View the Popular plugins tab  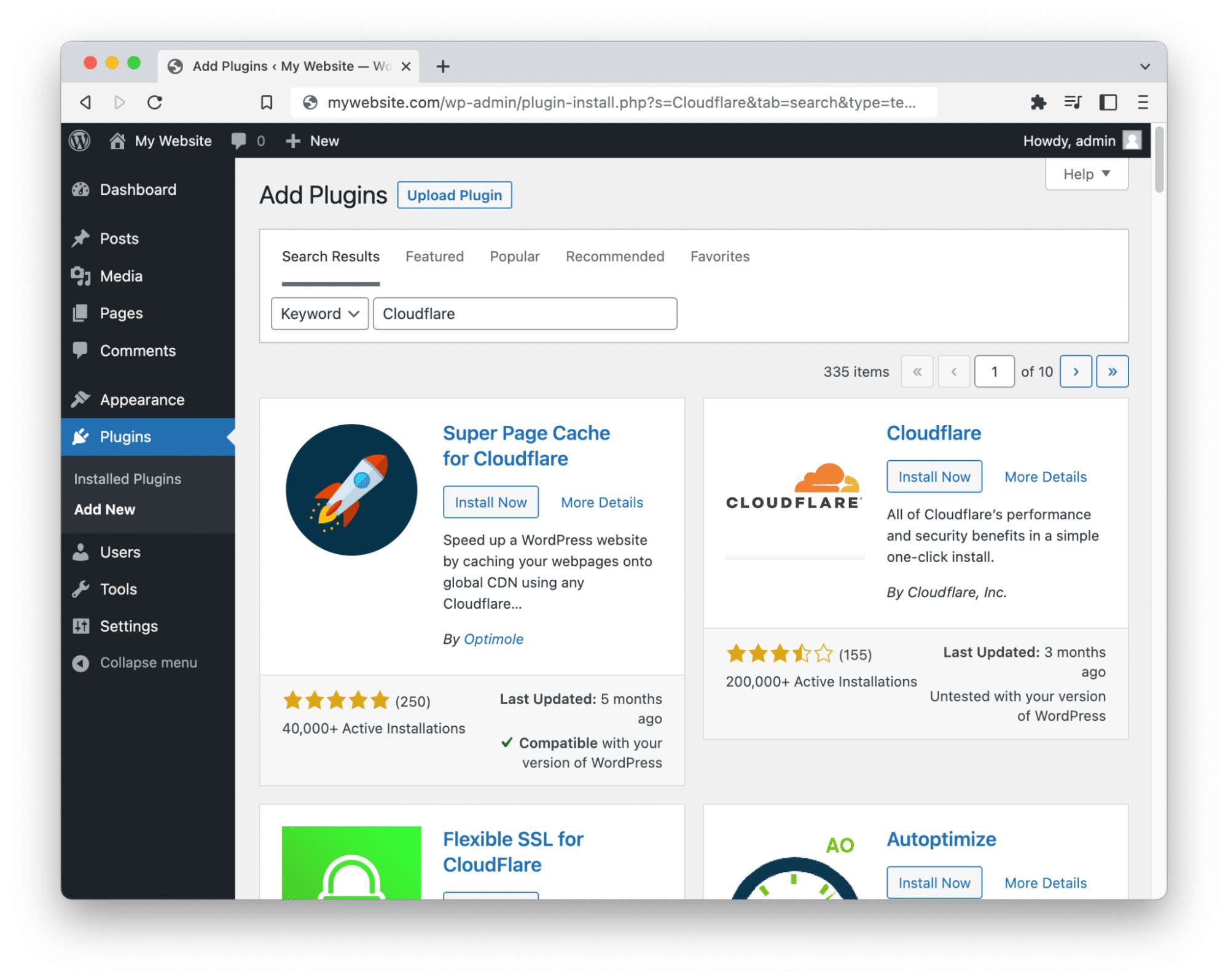click(x=514, y=256)
